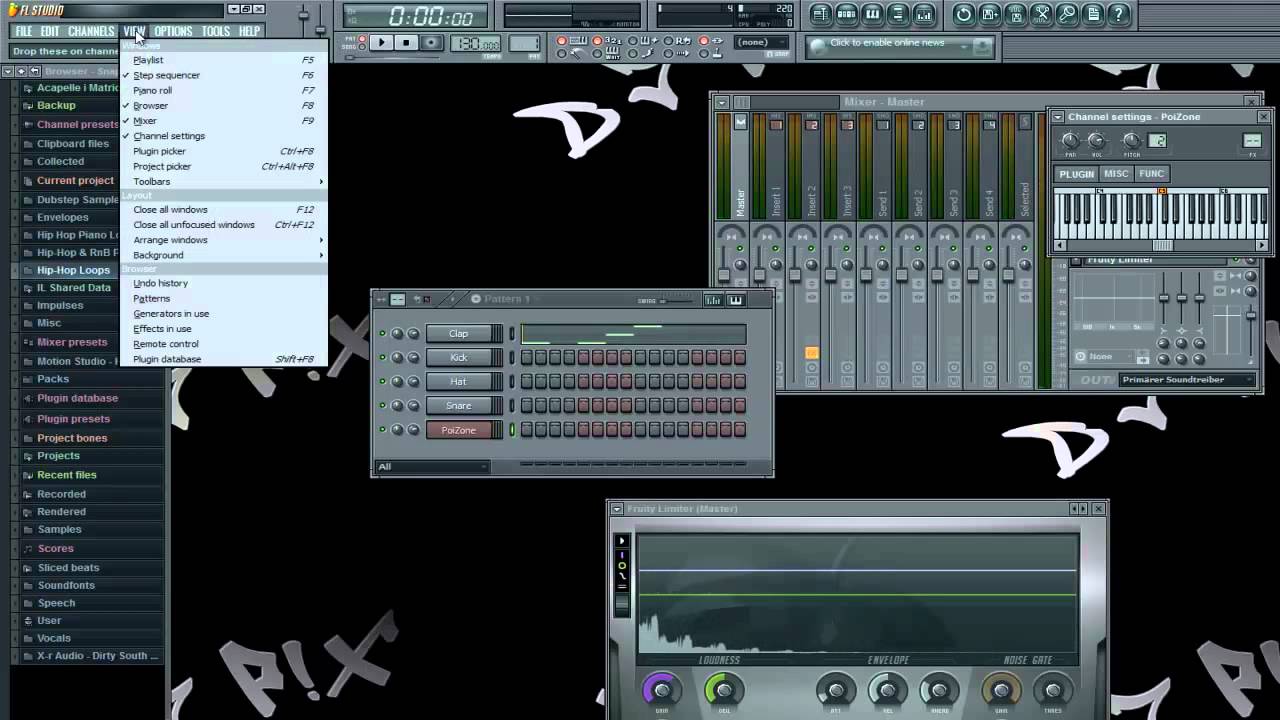The height and width of the screenshot is (720, 1280).
Task: Click the Snare channel button
Action: pyautogui.click(x=458, y=406)
